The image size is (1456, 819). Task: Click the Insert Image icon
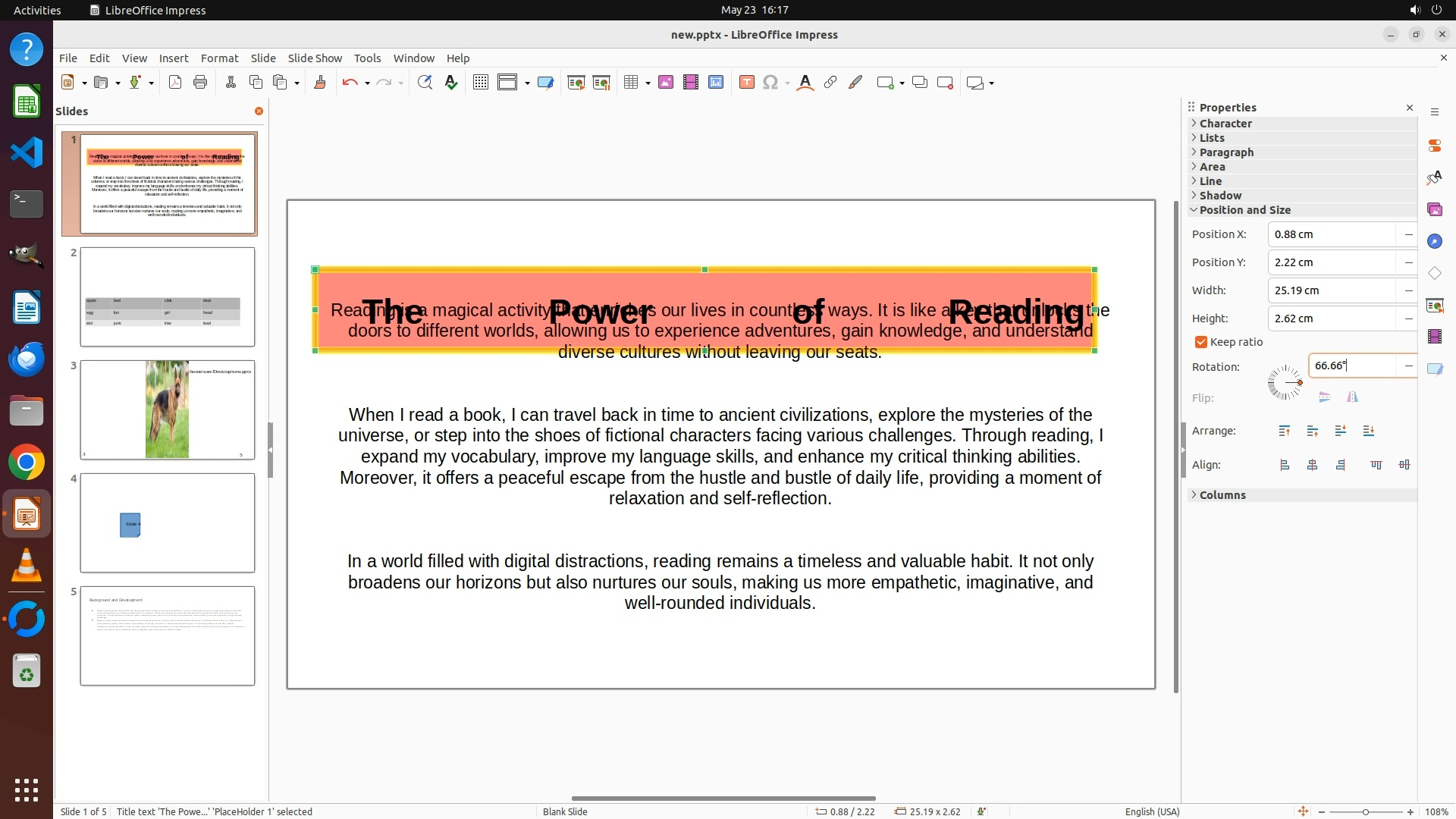click(666, 83)
